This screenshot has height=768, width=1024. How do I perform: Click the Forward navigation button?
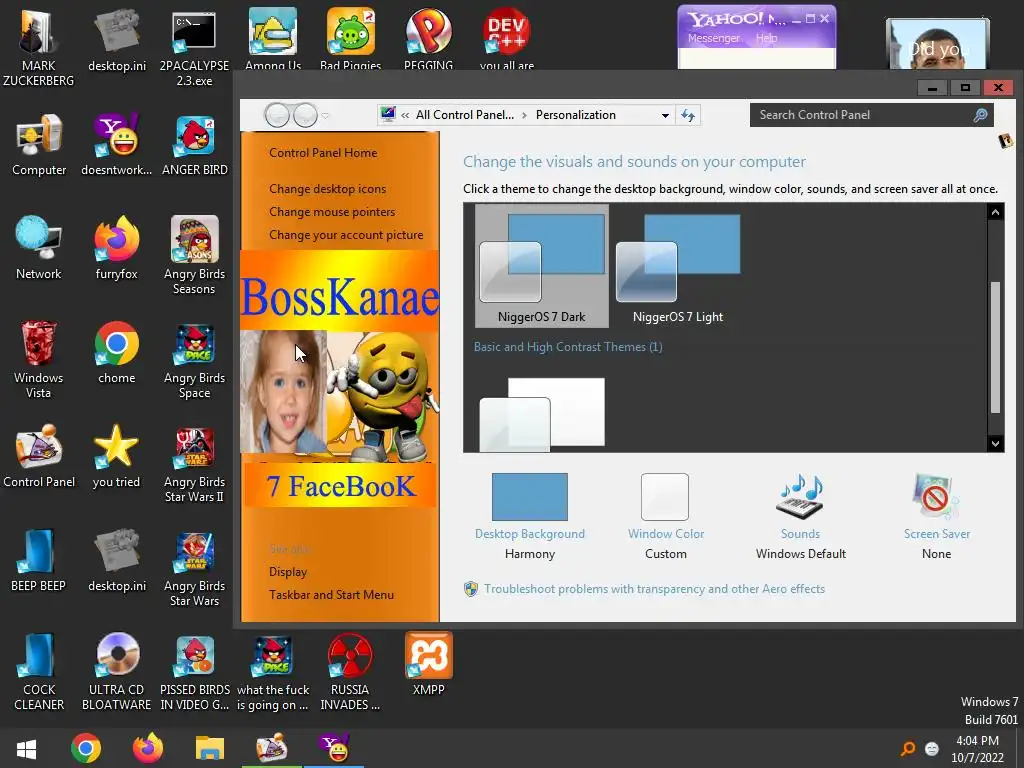coord(305,116)
